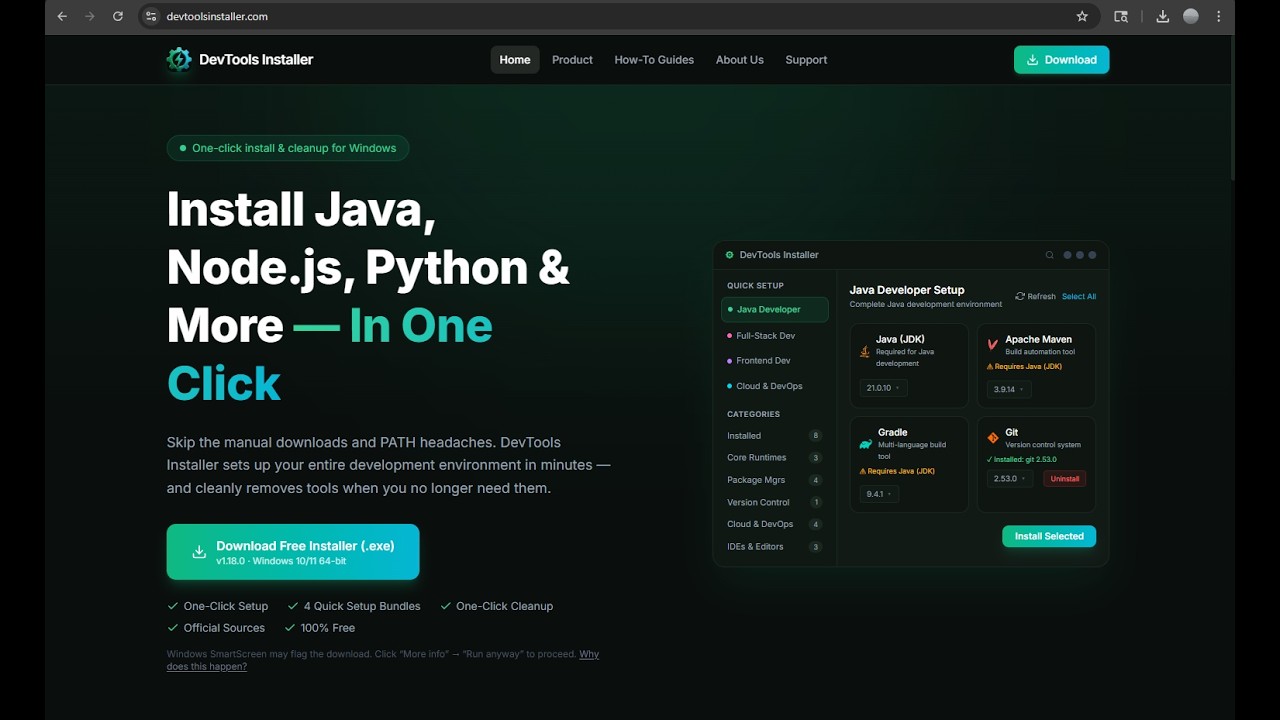Image resolution: width=1280 pixels, height=720 pixels.
Task: Click search magnifier in app preview
Action: (1049, 255)
